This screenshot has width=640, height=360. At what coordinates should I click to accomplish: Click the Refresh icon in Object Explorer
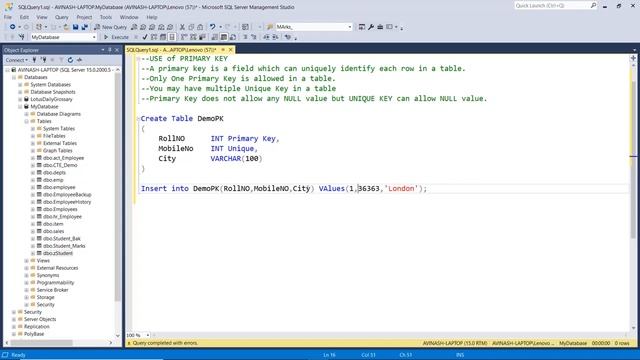point(70,60)
